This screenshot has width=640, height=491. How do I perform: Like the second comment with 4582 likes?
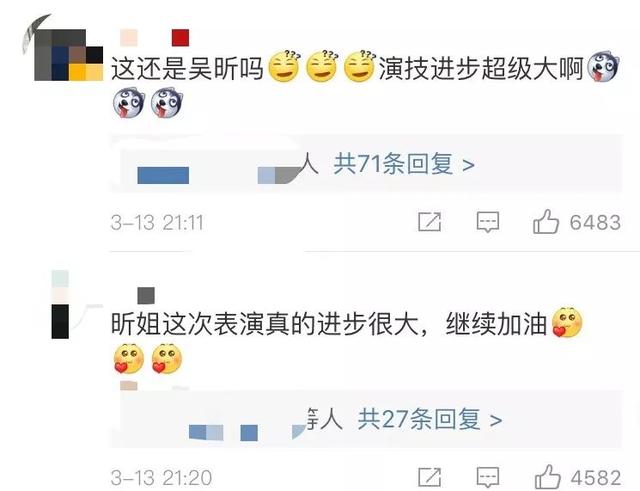547,476
